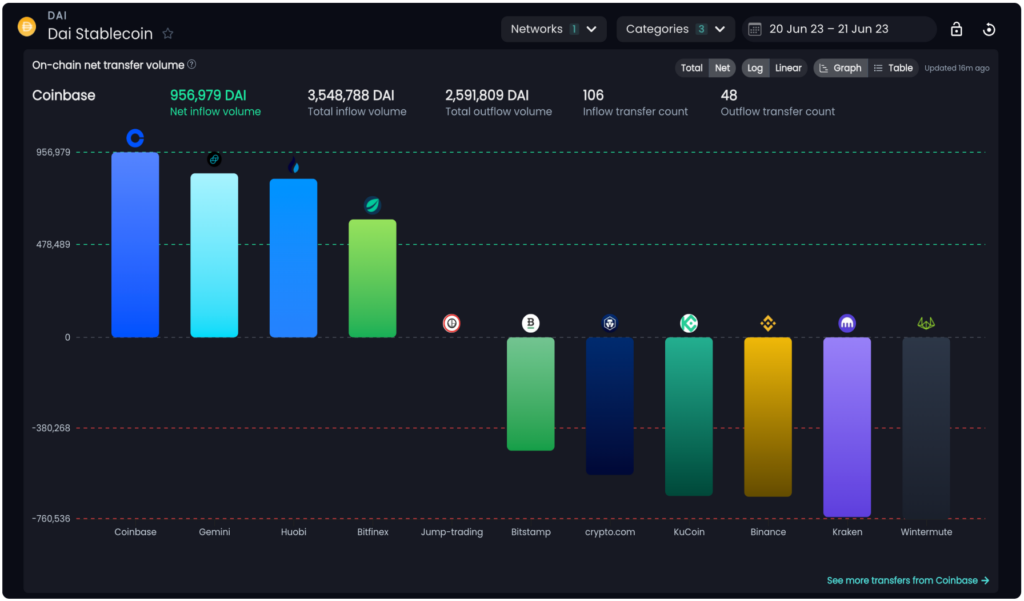The image size is (1024, 601).
Task: Click the Bitfinex green bar
Action: (372, 278)
